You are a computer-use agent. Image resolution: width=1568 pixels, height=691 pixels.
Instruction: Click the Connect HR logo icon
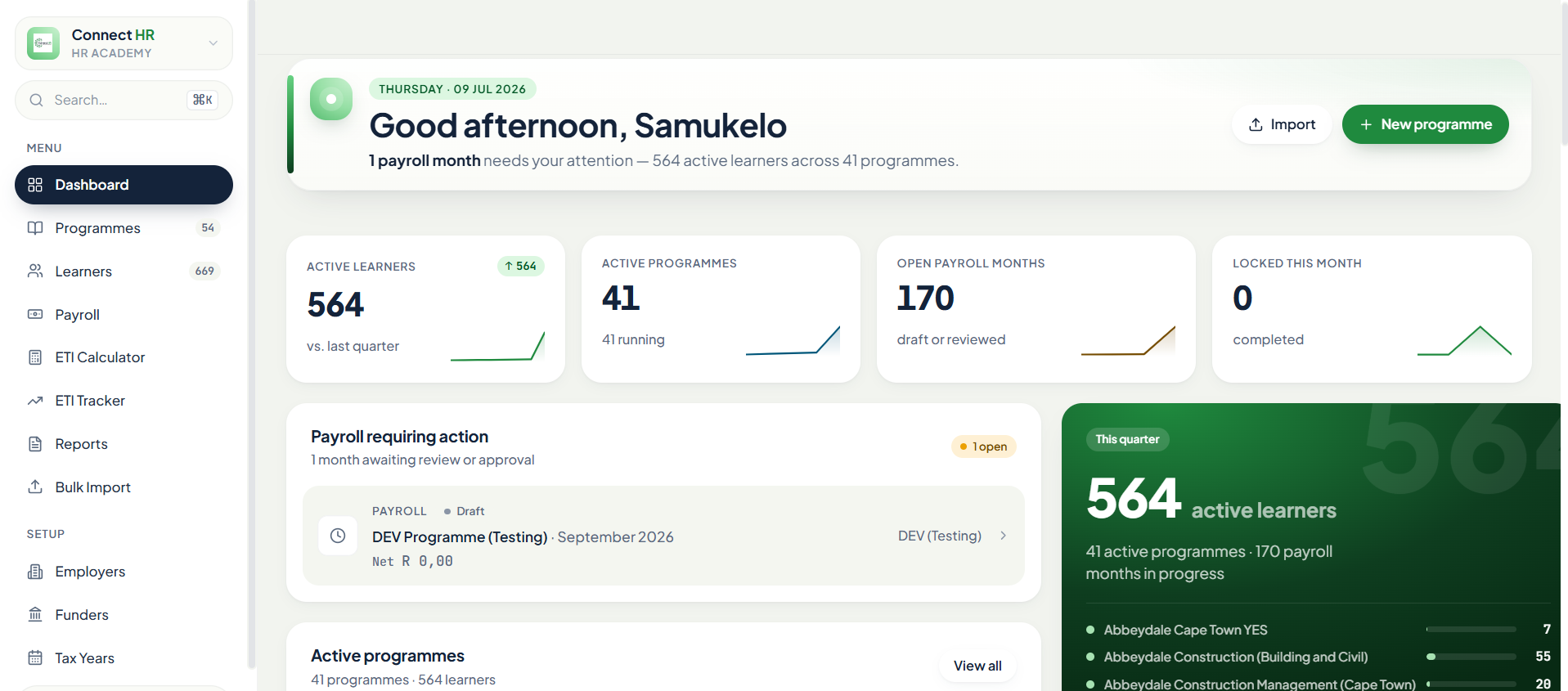coord(43,43)
